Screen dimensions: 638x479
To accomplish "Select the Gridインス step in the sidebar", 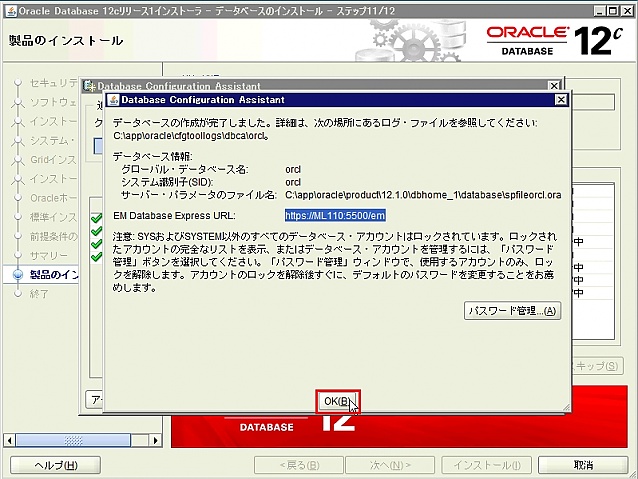I will tap(53, 160).
